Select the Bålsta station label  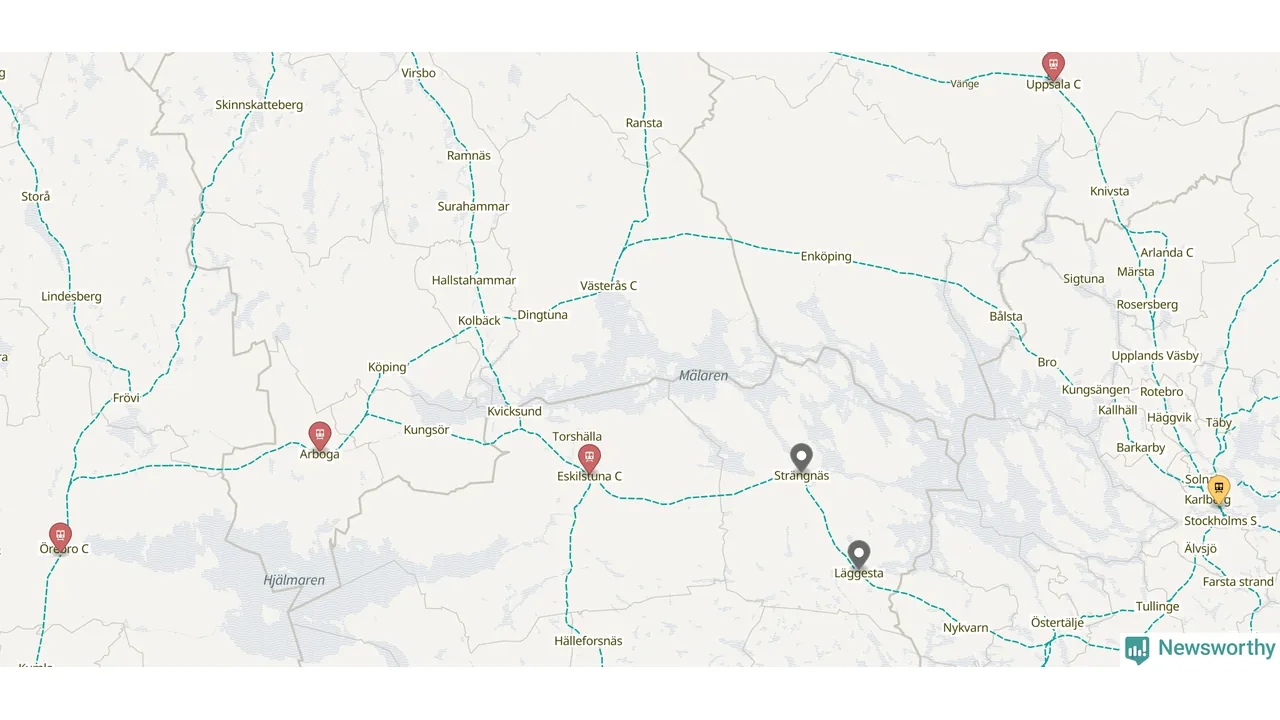(x=1006, y=316)
